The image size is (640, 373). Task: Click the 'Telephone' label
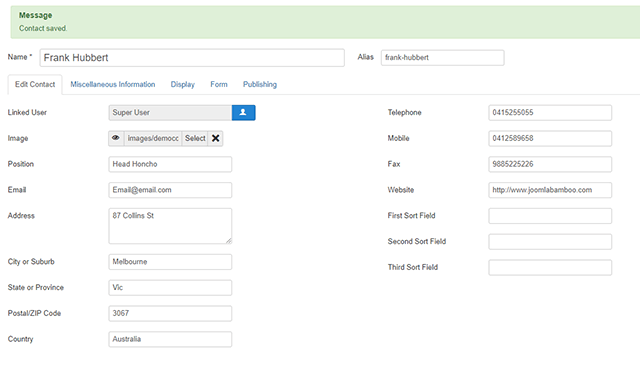404,112
